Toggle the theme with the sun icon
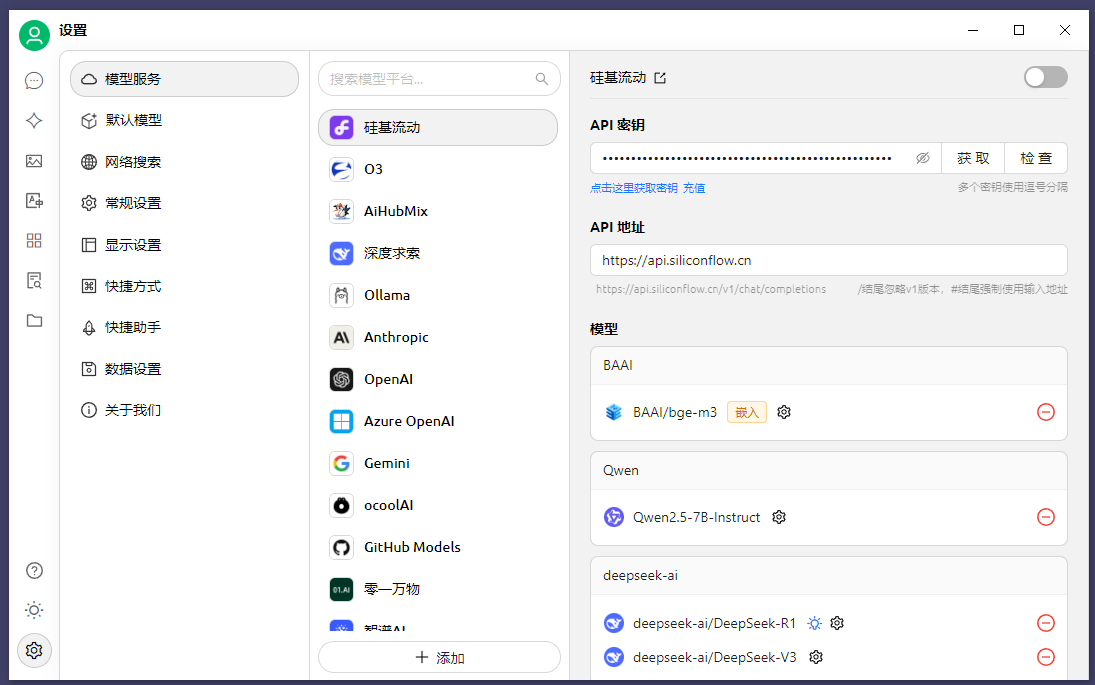 (x=33, y=610)
